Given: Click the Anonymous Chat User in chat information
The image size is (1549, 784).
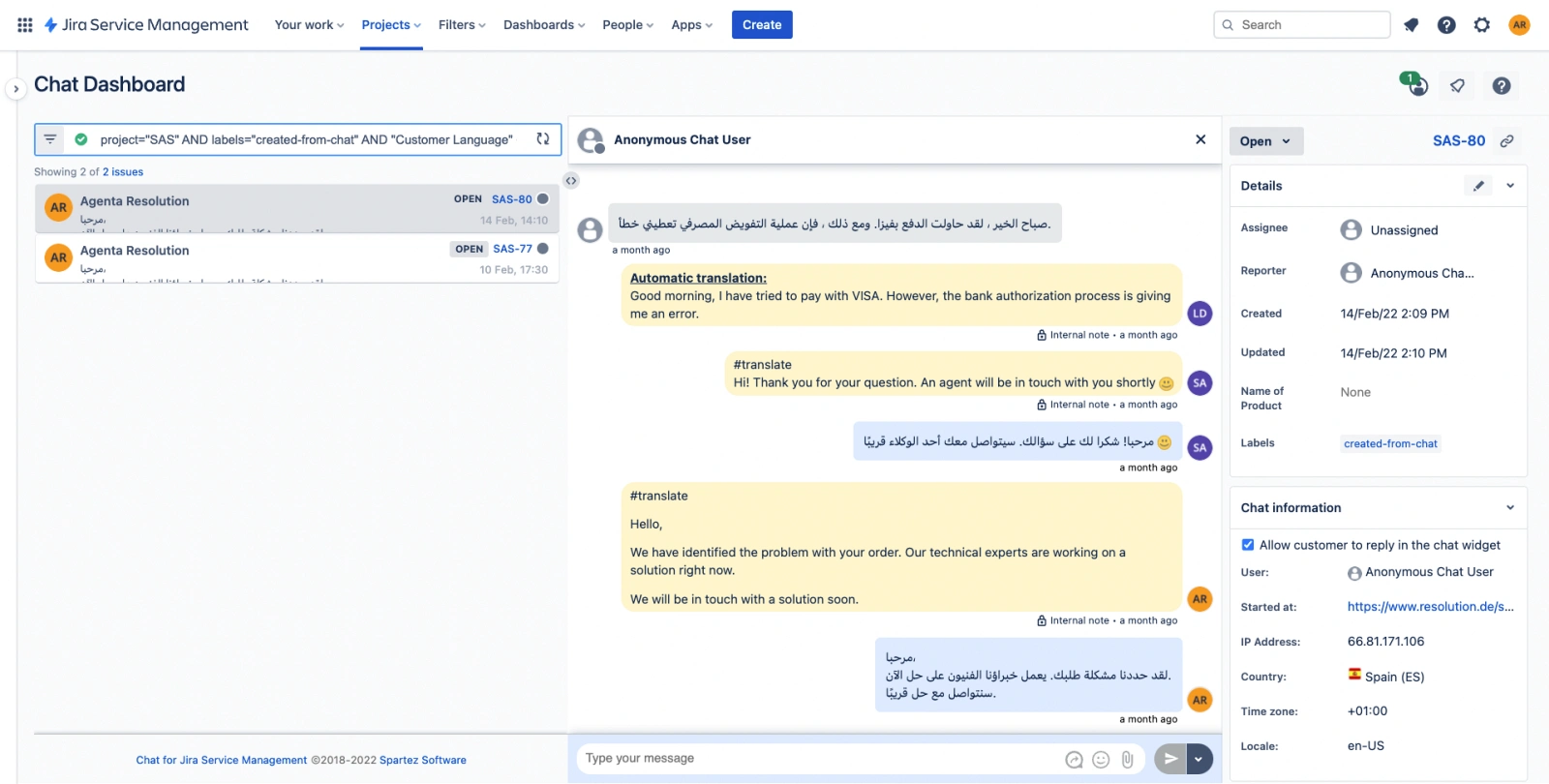Looking at the screenshot, I should pos(1420,572).
